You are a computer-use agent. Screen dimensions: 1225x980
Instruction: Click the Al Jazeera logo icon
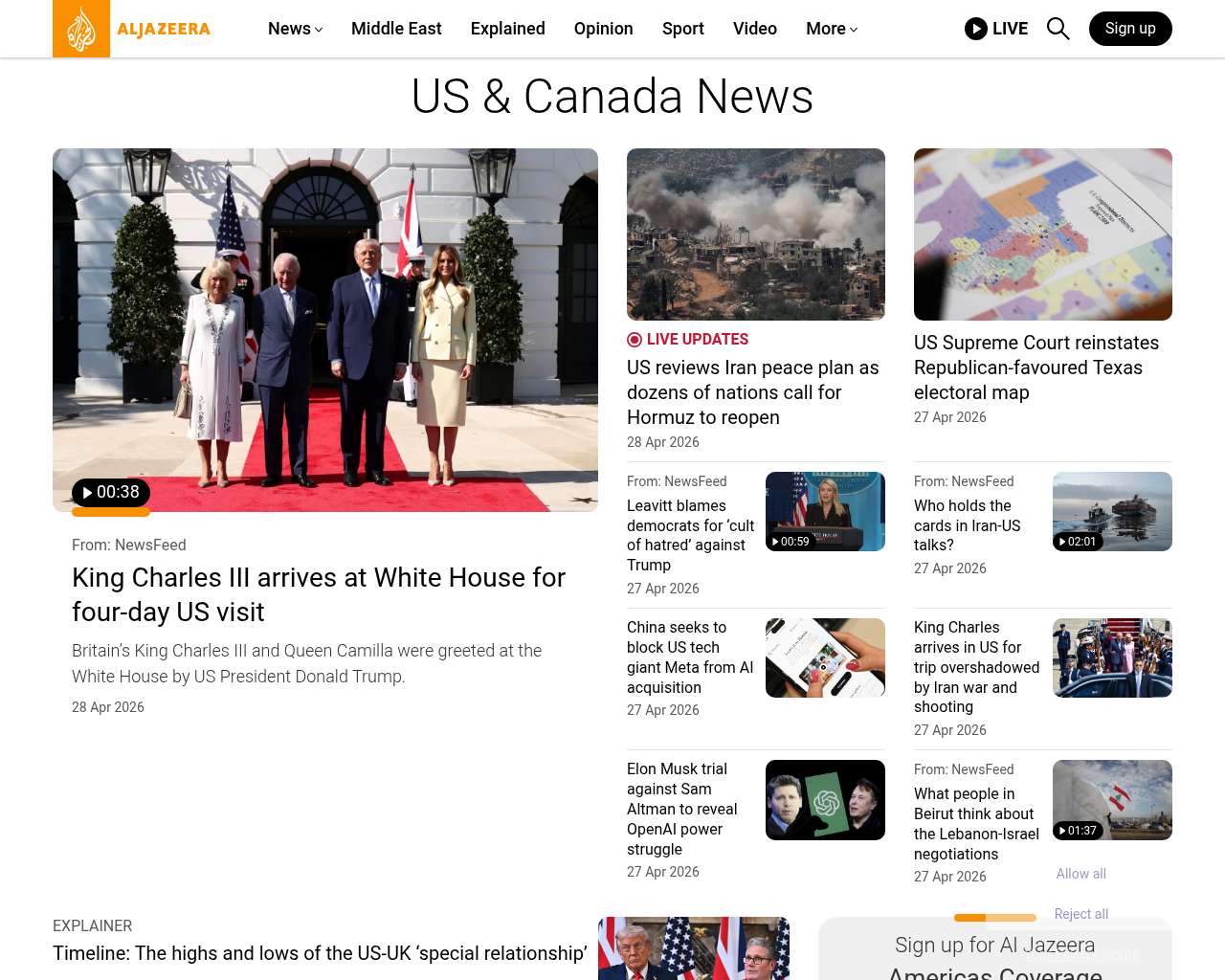pos(81,29)
